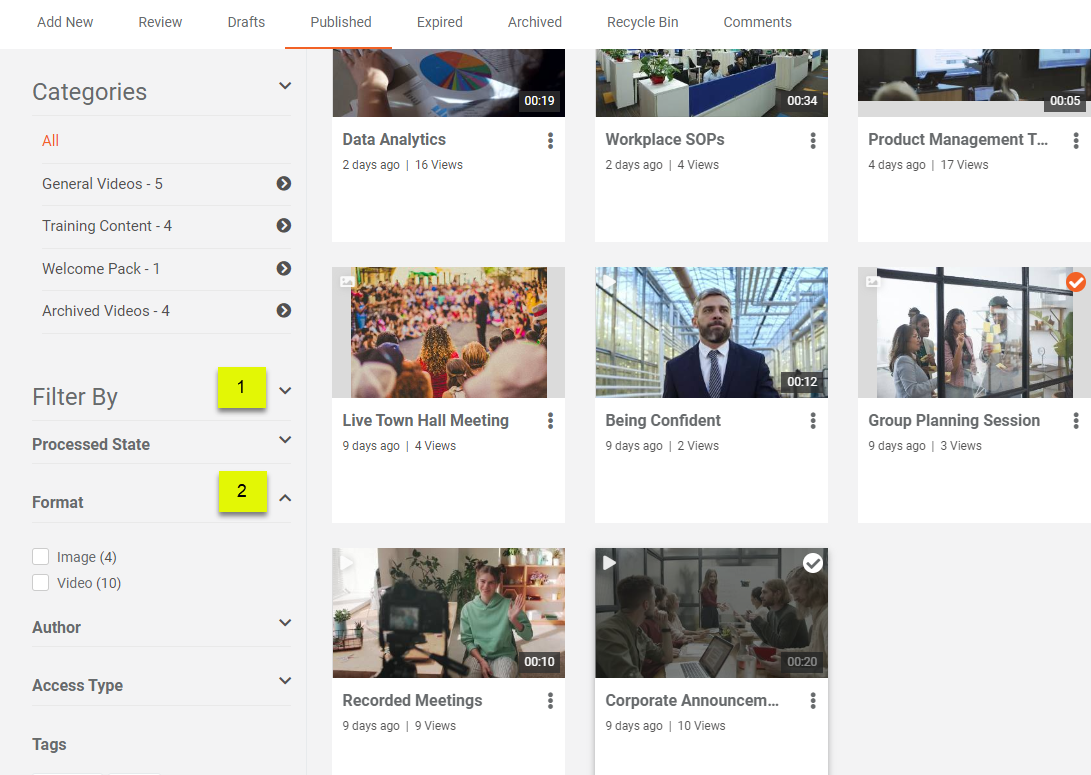Enable the Image format checkbox
Viewport: 1091px width, 775px height.
pos(40,557)
